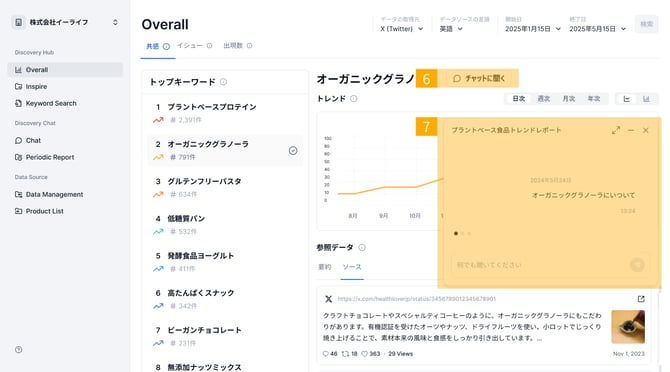Click the send button in chat input
The image size is (670, 372).
(637, 265)
